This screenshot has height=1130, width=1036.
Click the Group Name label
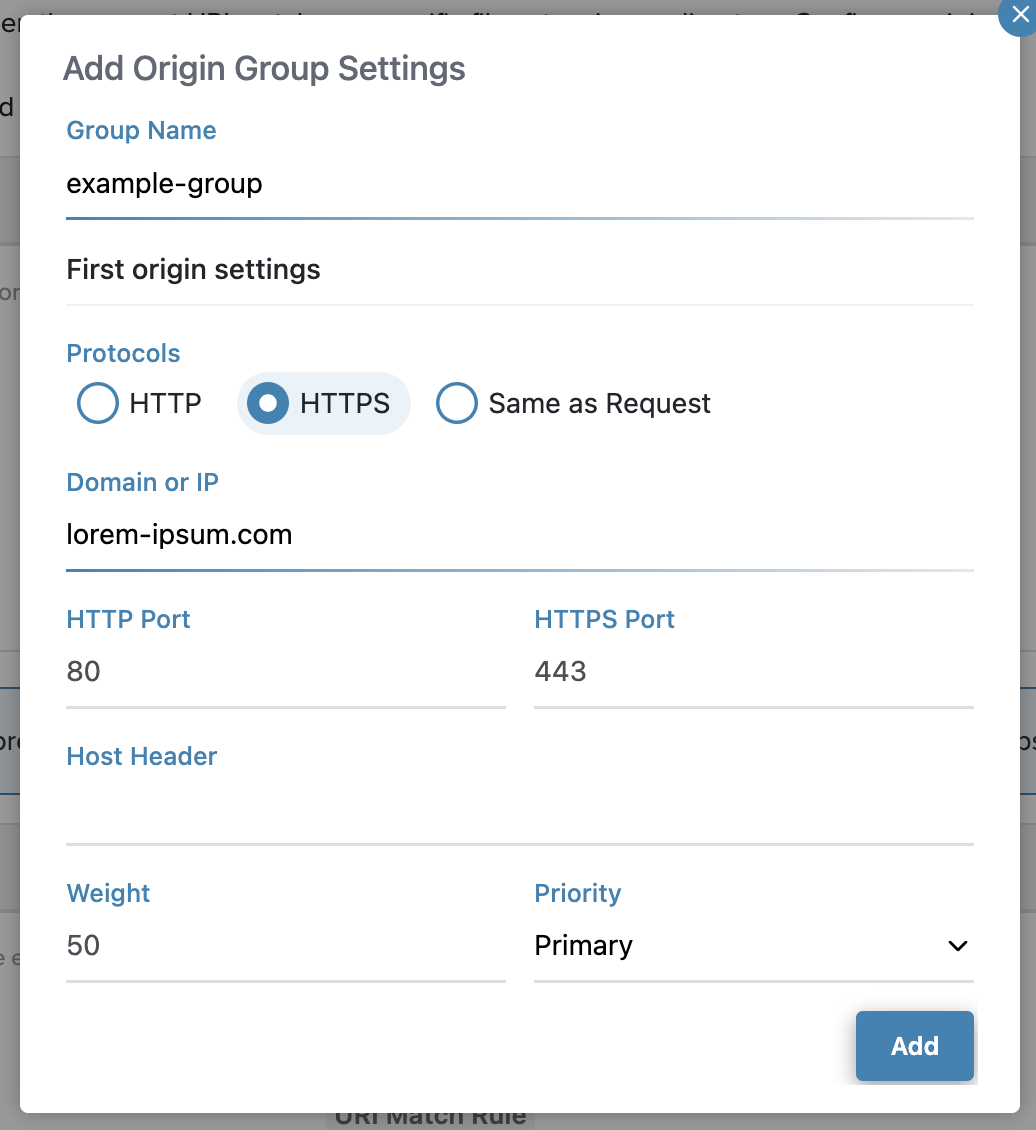141,131
